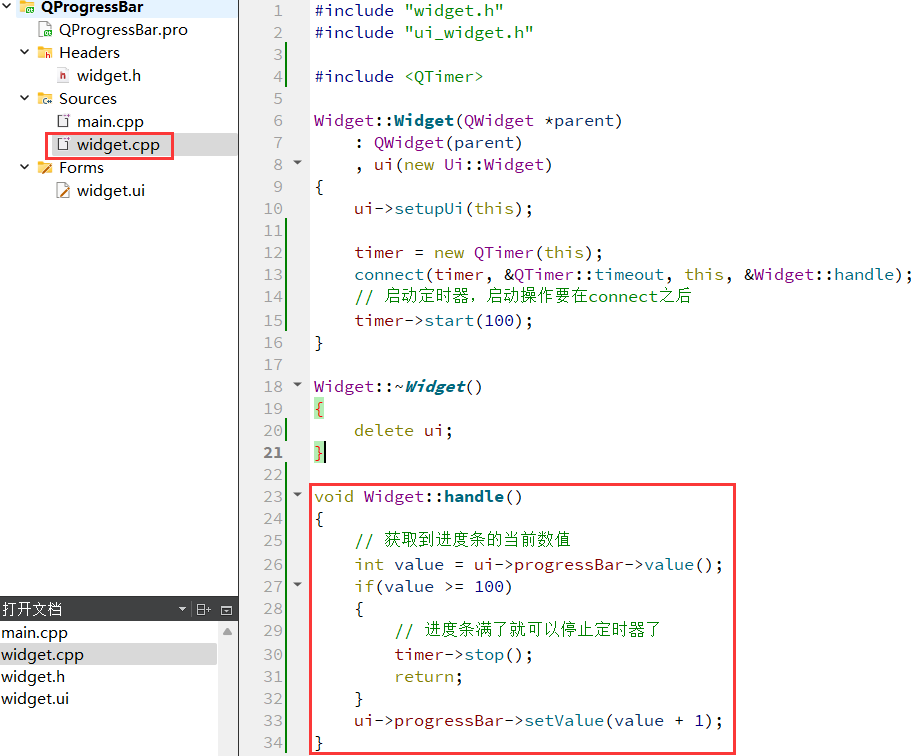Screen dimensions: 922x756
Task: Click 'timer = new QTimer(this);' line
Action: tap(479, 253)
